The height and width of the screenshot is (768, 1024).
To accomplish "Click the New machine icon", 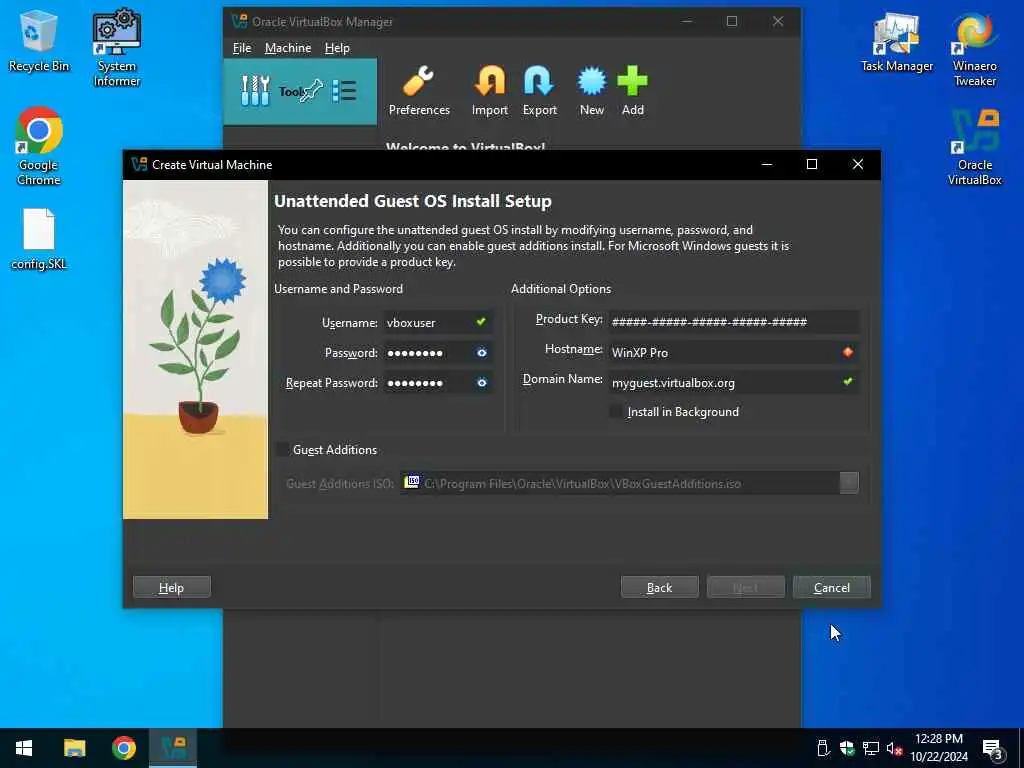I will point(592,91).
